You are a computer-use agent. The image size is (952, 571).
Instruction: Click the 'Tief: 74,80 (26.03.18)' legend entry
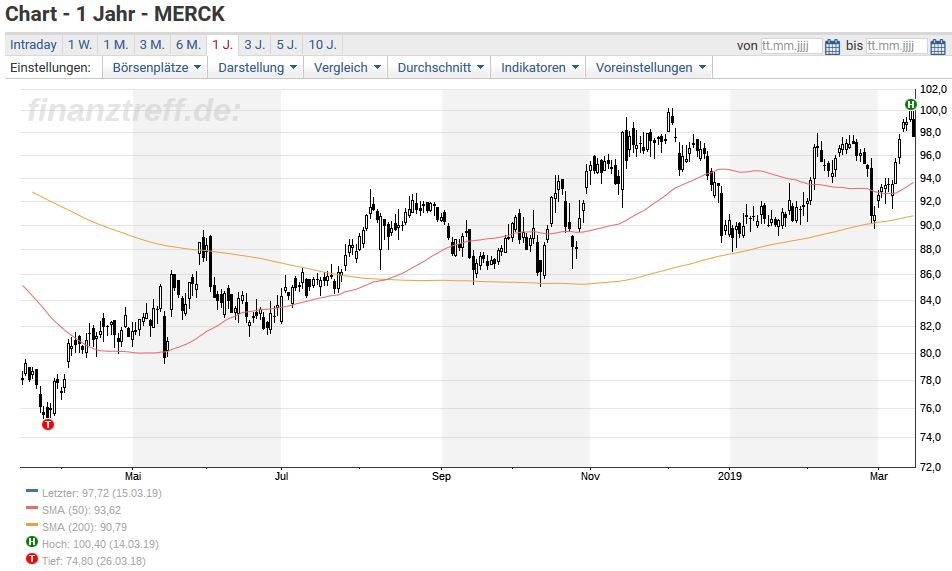(x=94, y=561)
